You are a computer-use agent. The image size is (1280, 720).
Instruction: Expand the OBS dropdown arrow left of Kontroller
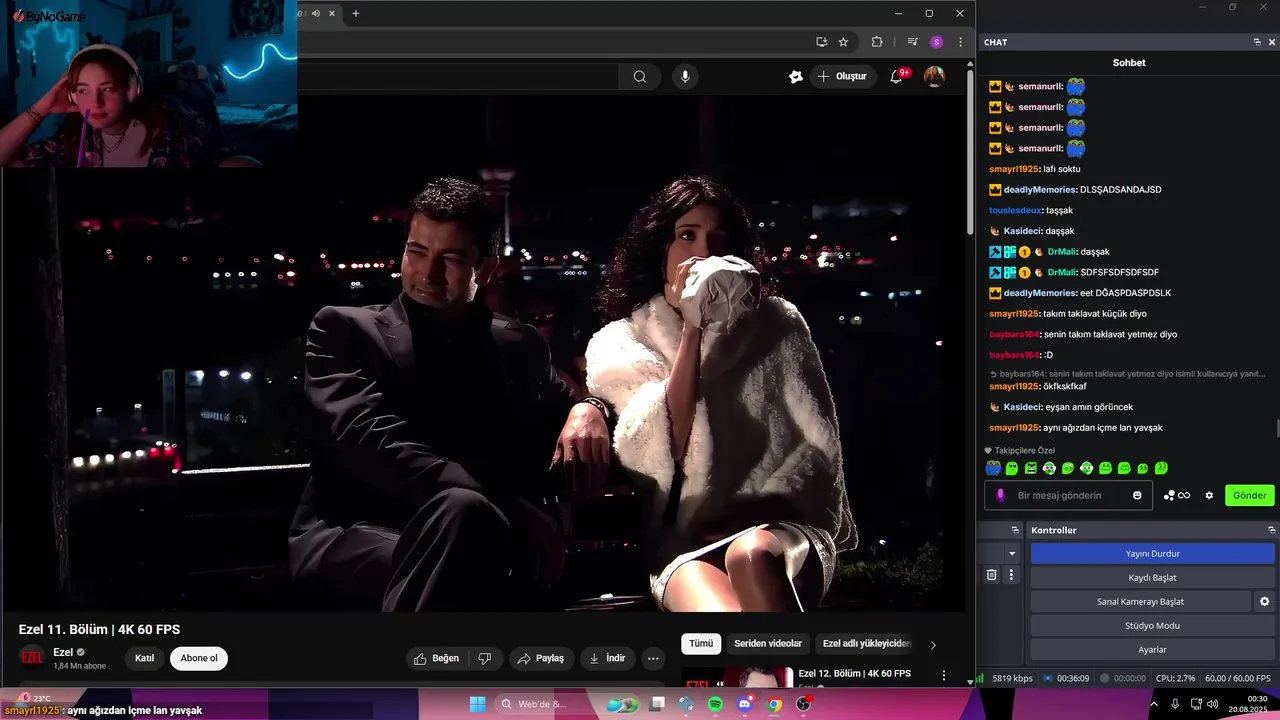coord(1012,553)
